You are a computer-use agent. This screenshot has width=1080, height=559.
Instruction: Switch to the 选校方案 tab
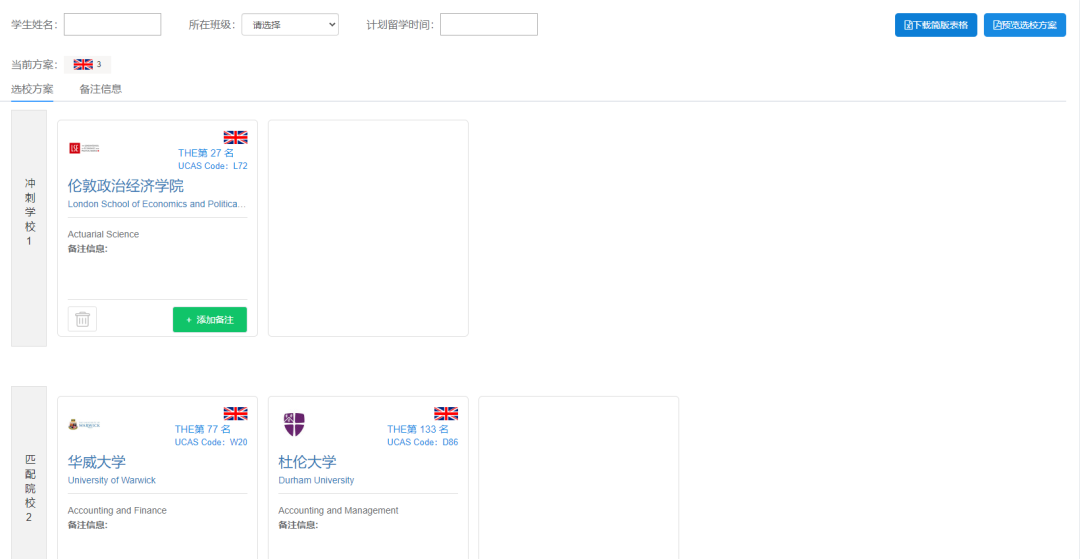pos(32,89)
